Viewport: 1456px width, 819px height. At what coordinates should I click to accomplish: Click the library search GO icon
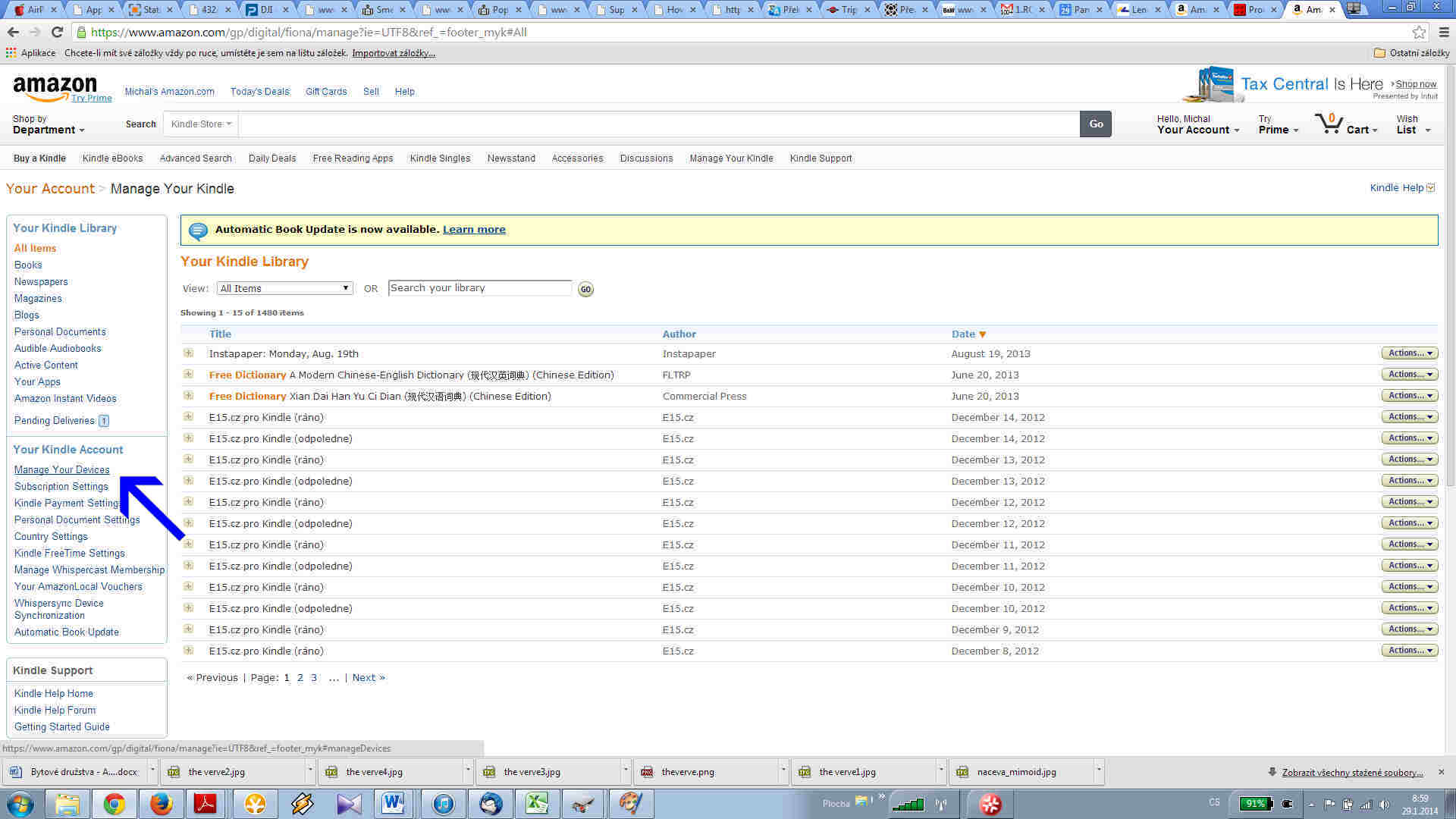click(x=585, y=289)
